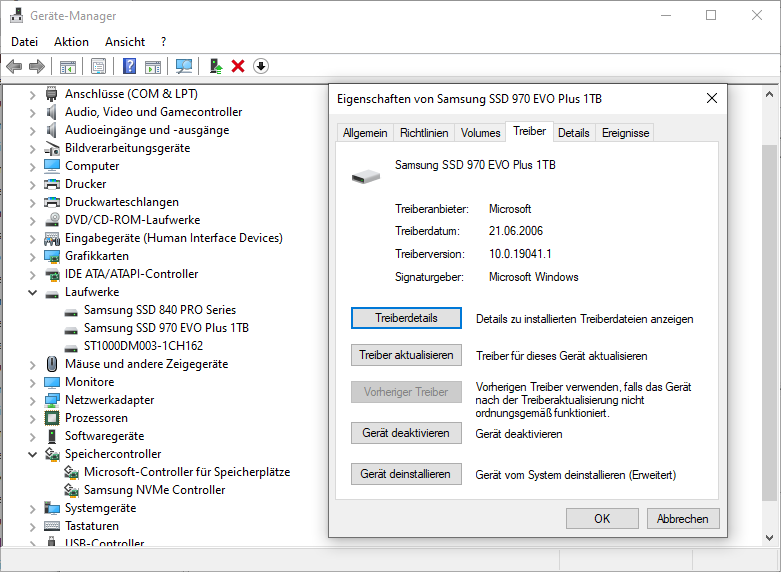Select the Systemgeräte icon
Viewport: 781px width, 572px height.
pos(52,508)
